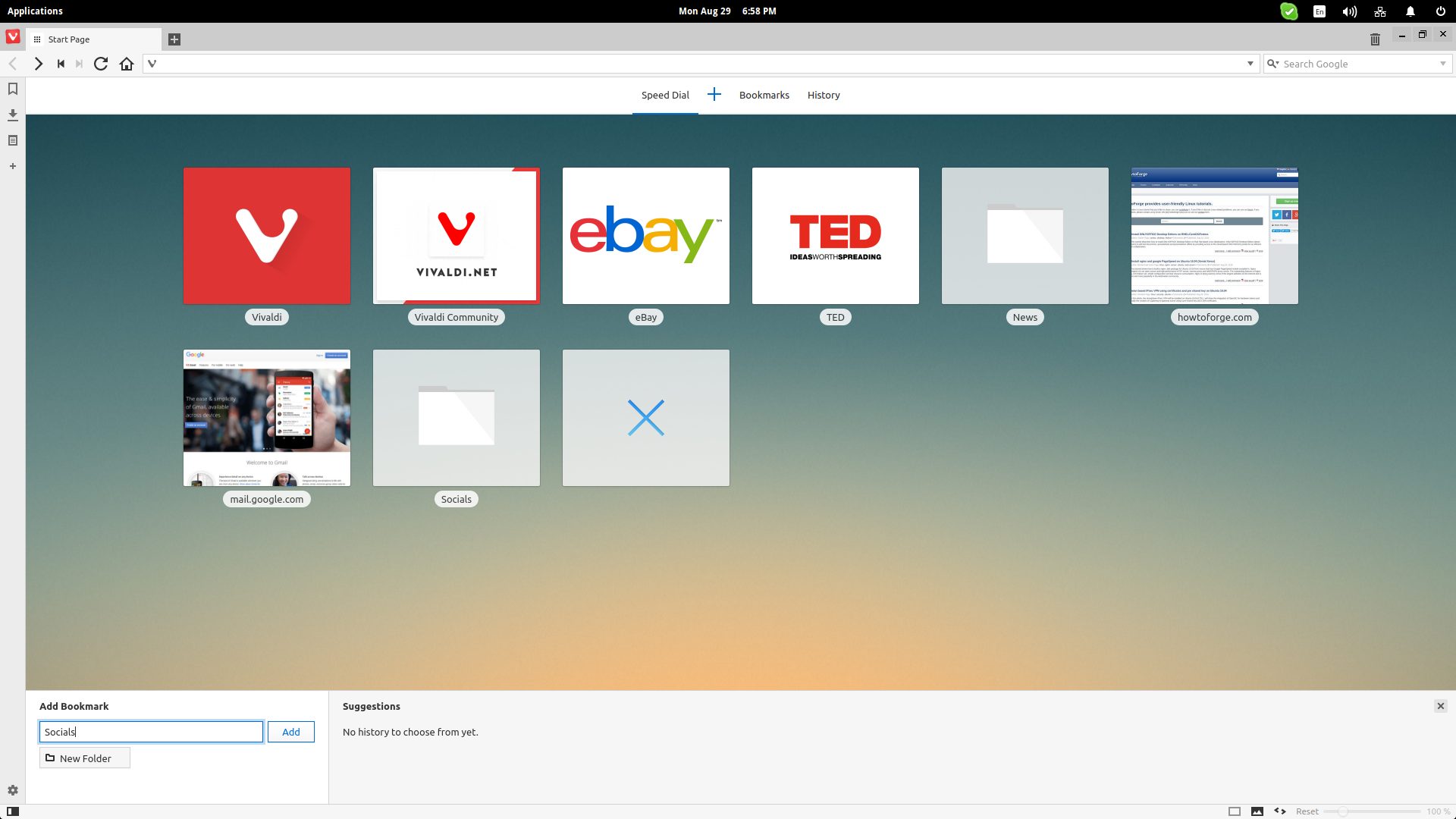Viewport: 1456px width, 819px height.
Task: Toggle side panel visibility in status bar
Action: pyautogui.click(x=13, y=811)
